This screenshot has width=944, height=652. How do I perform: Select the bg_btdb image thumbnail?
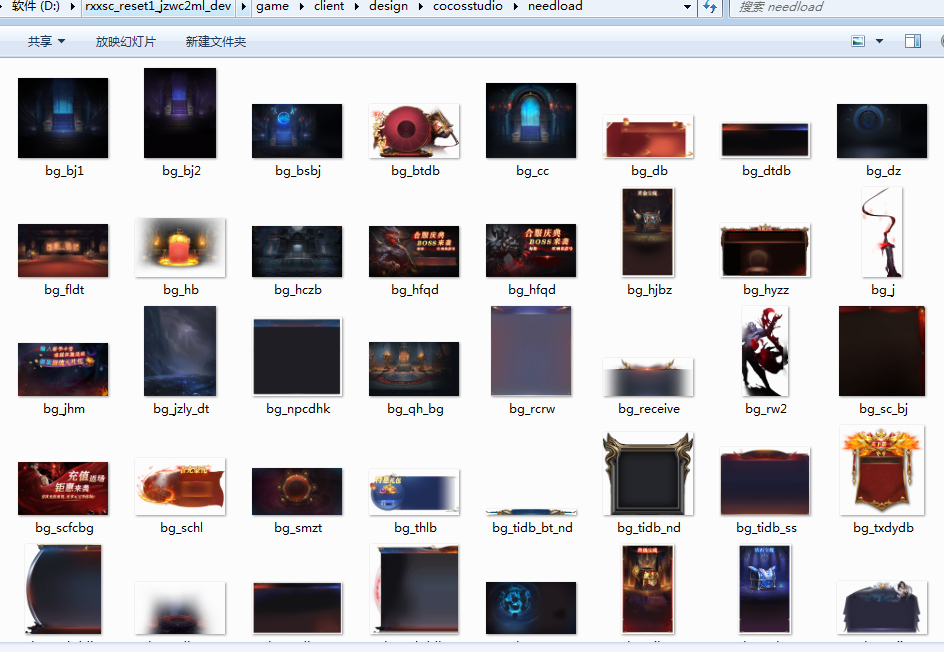(x=414, y=131)
